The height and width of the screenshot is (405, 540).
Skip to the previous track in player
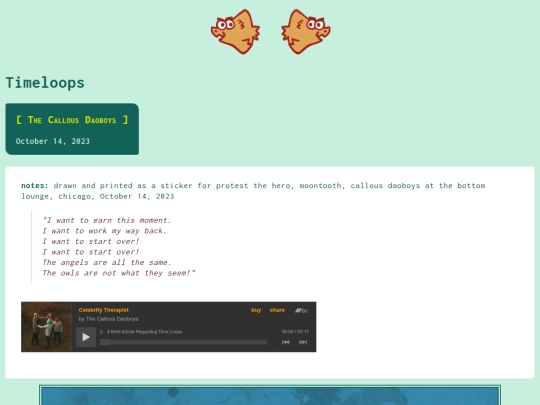click(285, 342)
